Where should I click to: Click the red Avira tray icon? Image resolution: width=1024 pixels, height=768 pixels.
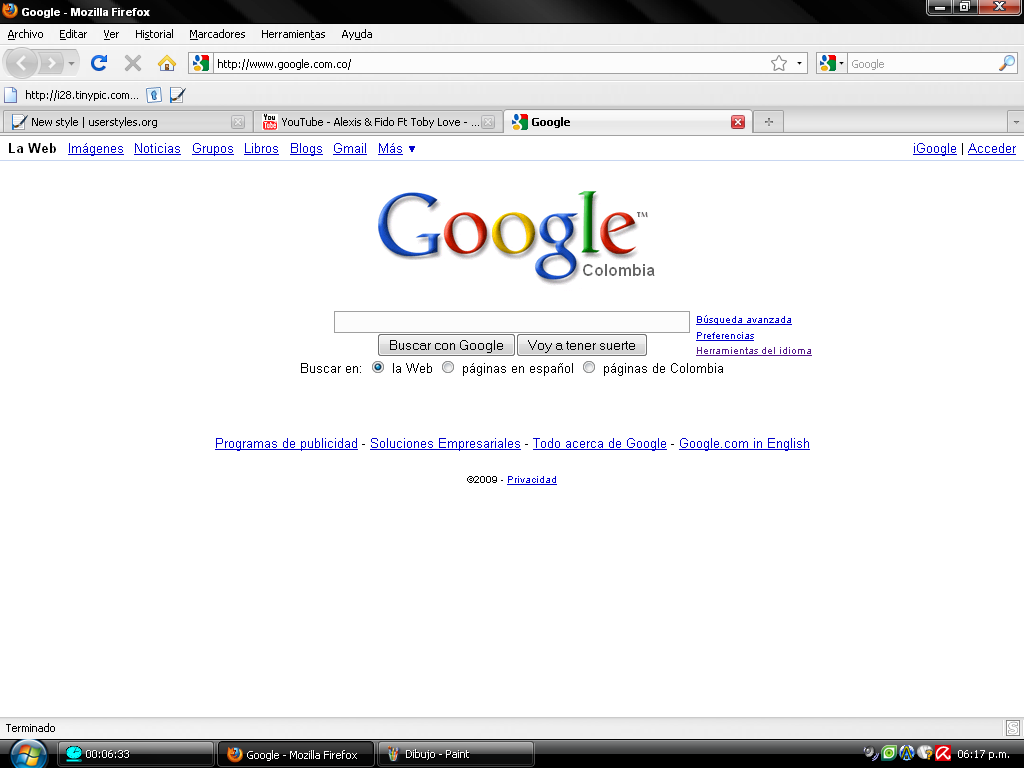pyautogui.click(x=943, y=754)
